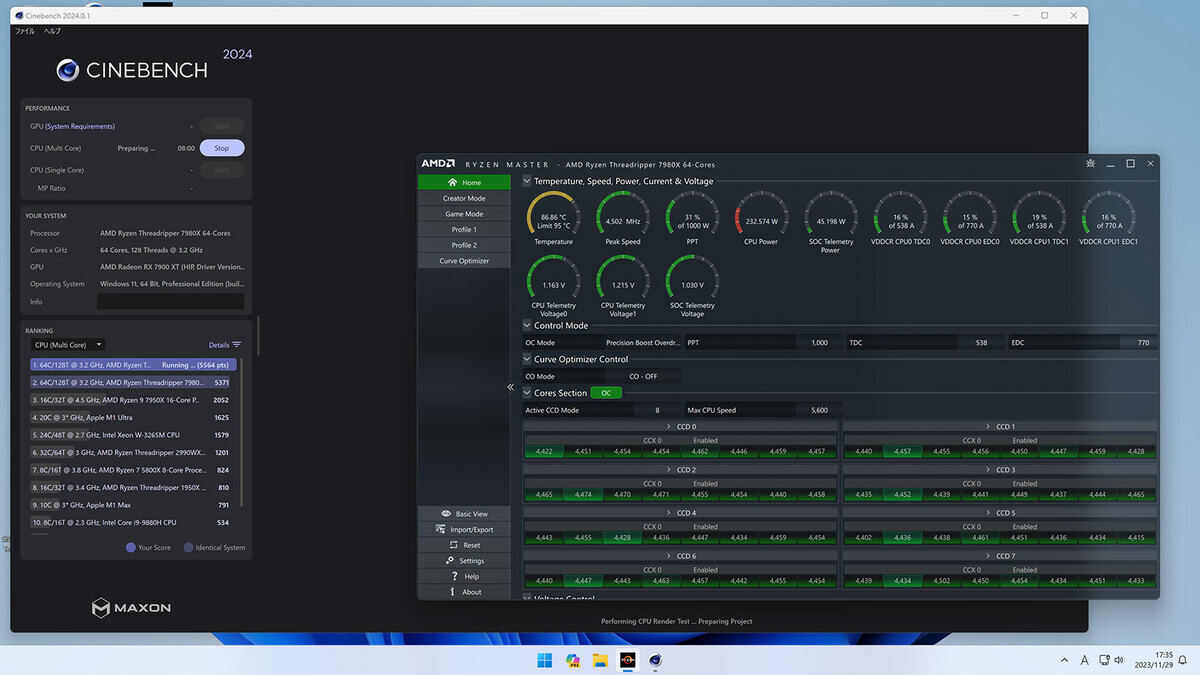Select the Intel Xeon W-3265M ranking row
Screen dimensions: 1200x675
pos(133,435)
